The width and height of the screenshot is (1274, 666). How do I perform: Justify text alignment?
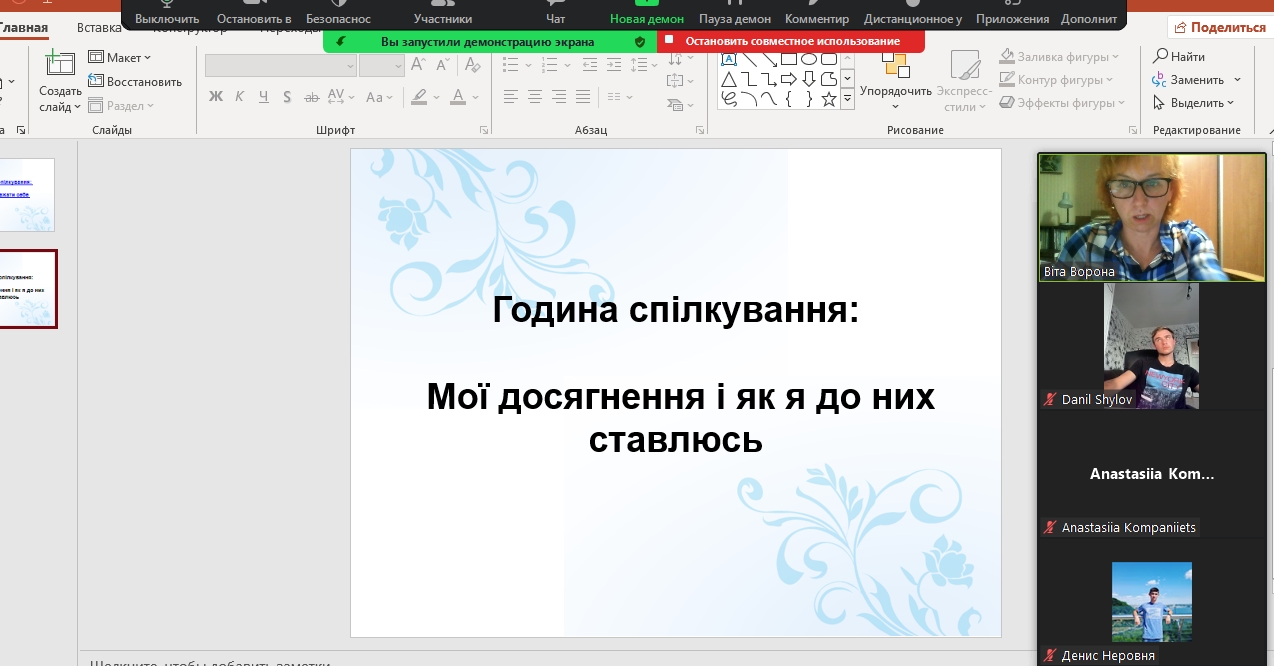(583, 97)
